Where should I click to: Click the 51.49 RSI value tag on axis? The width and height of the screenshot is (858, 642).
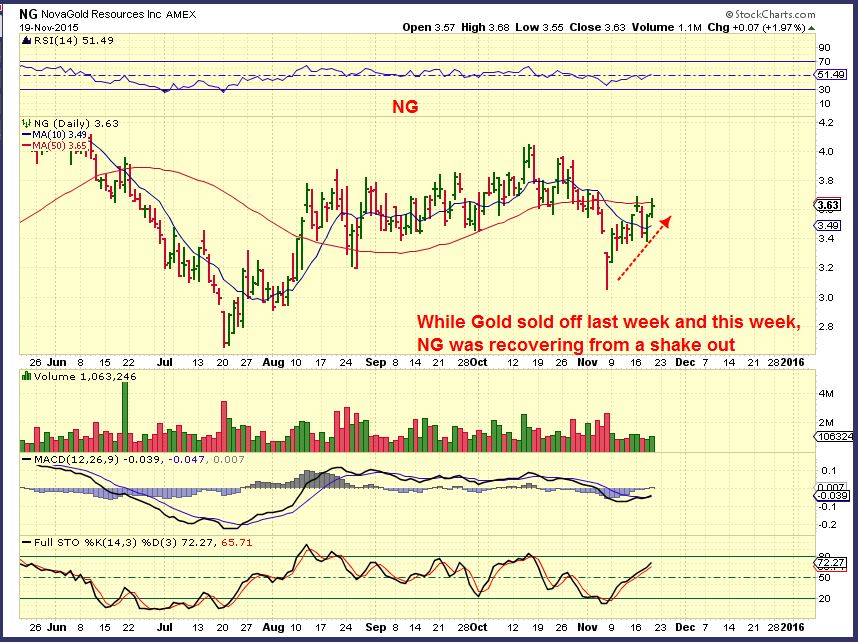[831, 75]
